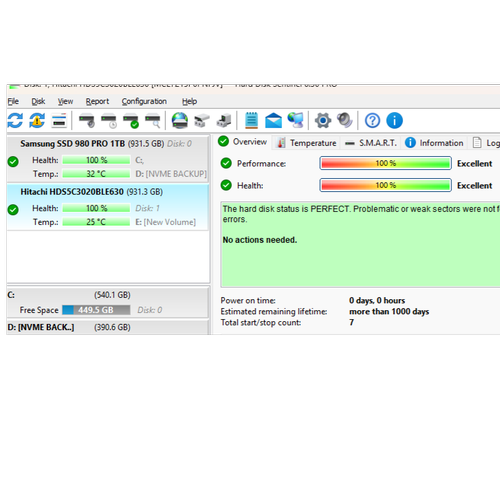
Task: Switch to the Log tab
Action: [486, 143]
